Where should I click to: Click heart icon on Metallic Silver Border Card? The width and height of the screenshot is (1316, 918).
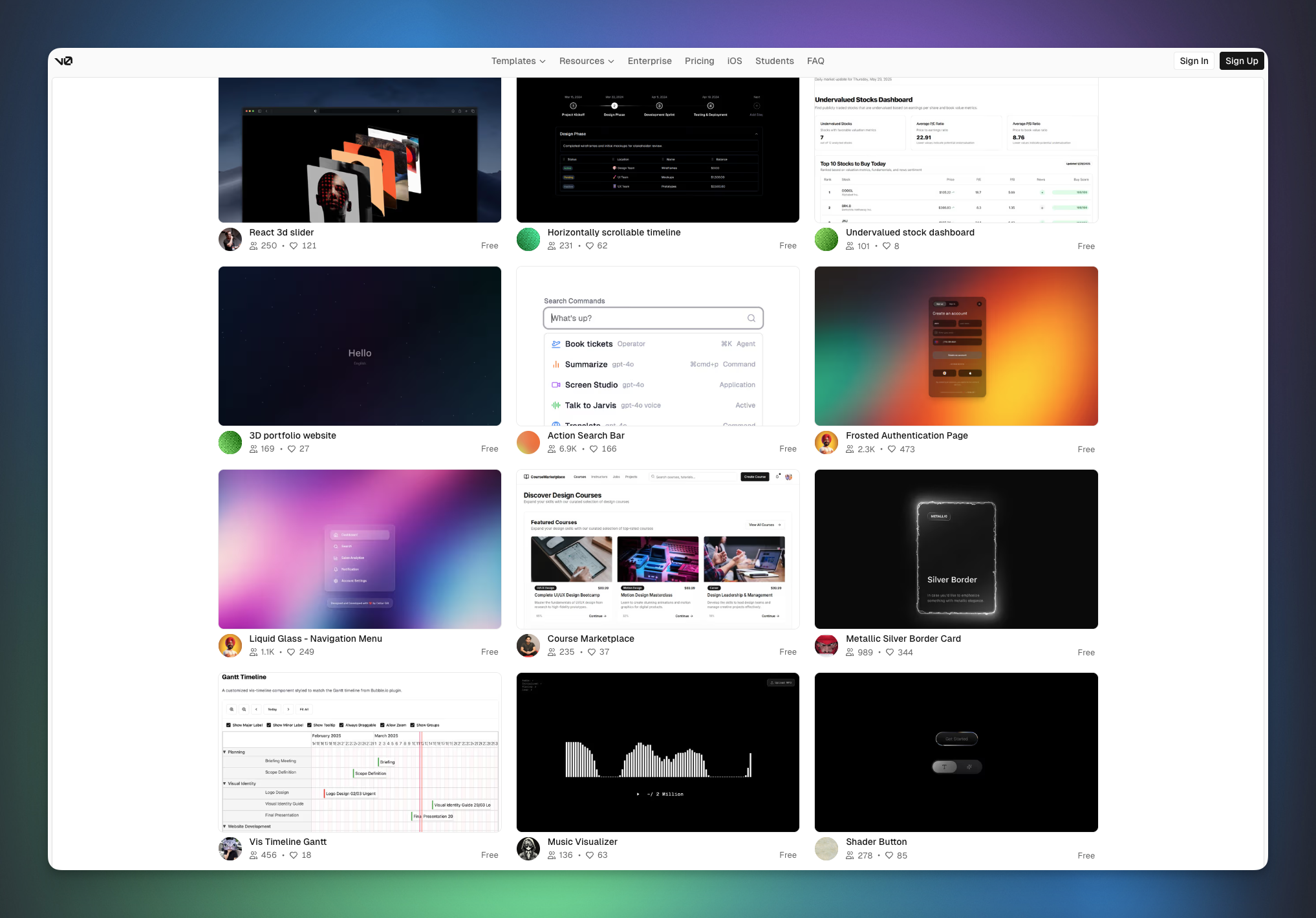[890, 652]
